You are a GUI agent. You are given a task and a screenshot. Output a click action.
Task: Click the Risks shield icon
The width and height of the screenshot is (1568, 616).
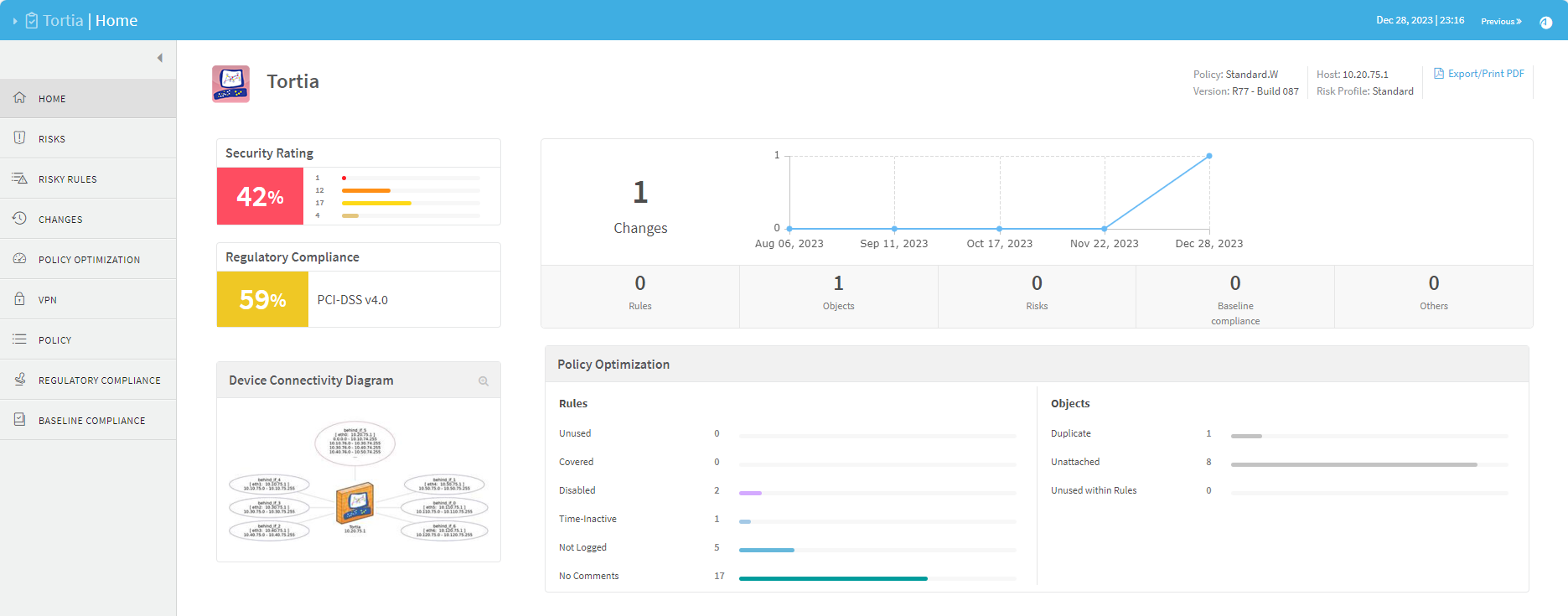19,138
